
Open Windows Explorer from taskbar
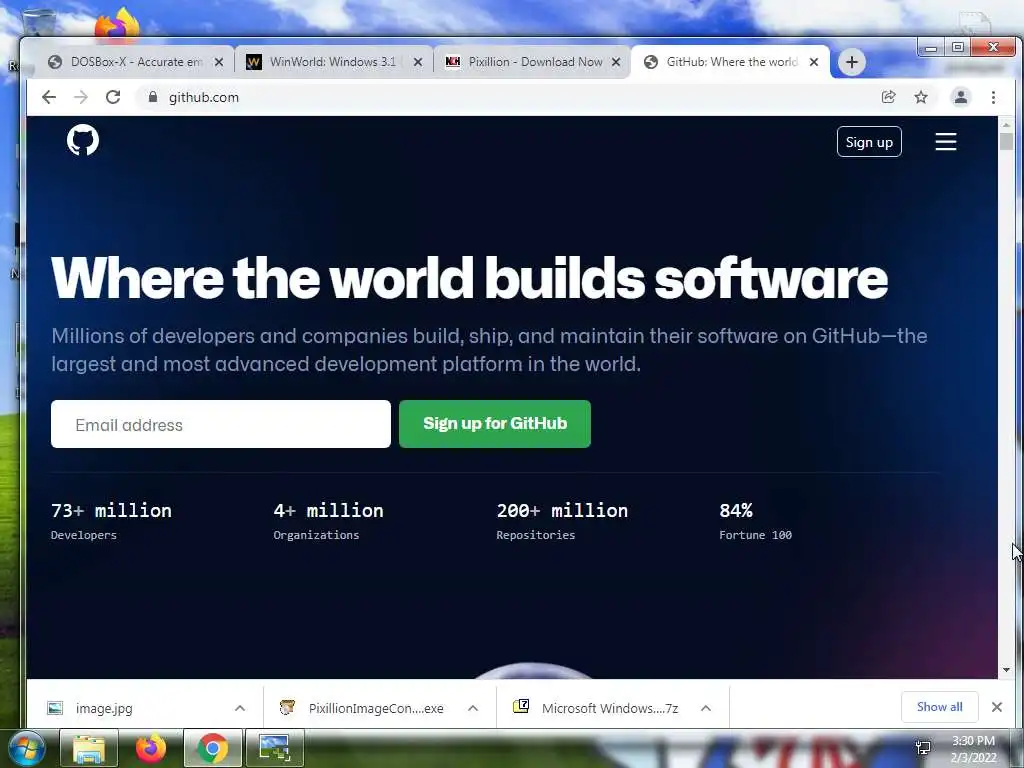tap(89, 748)
